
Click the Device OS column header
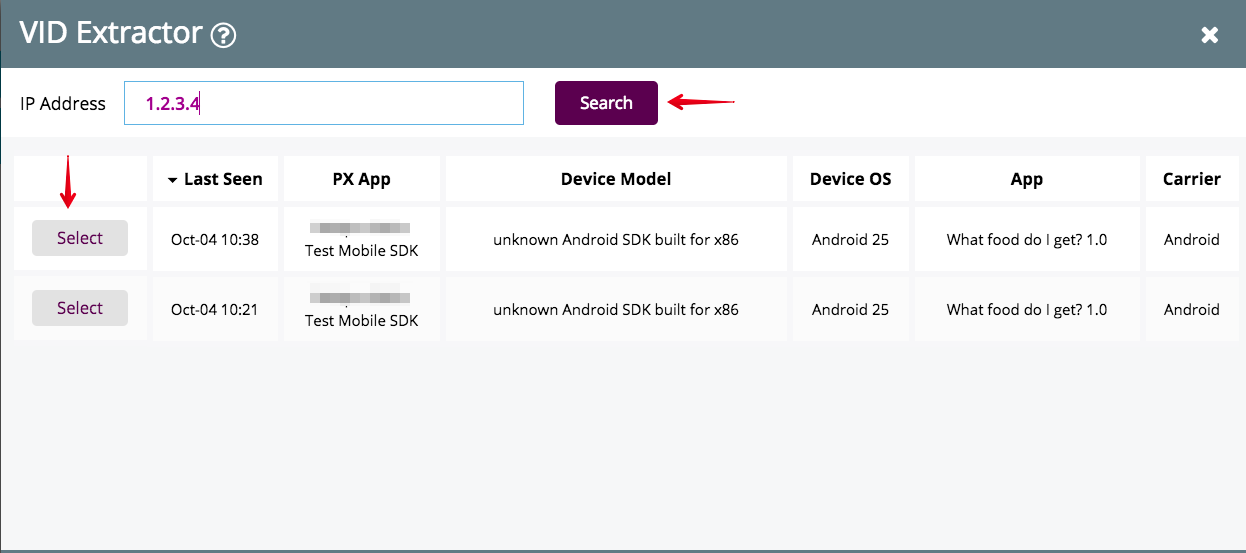coord(850,180)
